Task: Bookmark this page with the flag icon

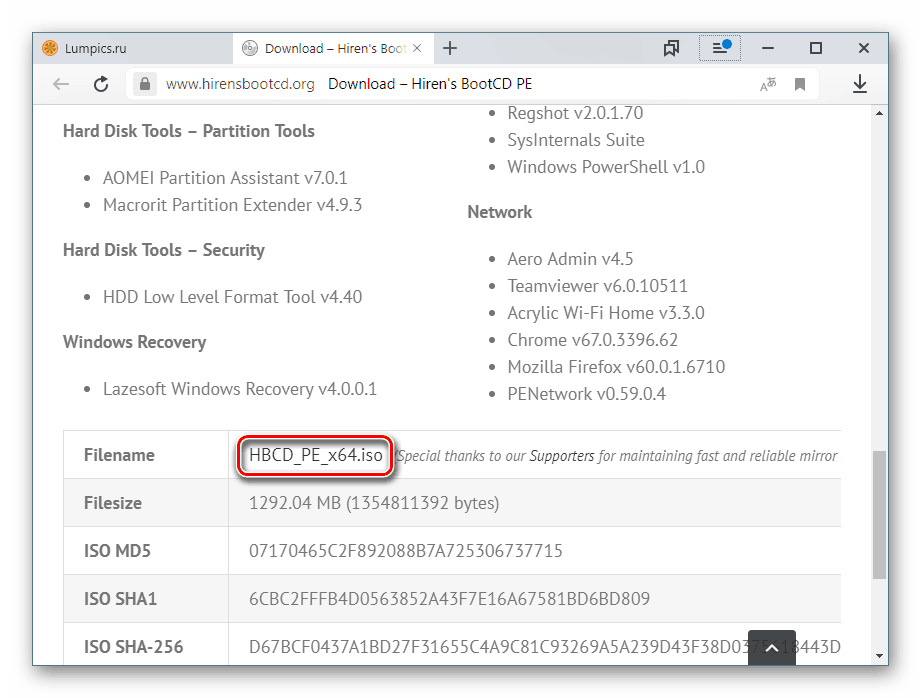Action: 800,85
